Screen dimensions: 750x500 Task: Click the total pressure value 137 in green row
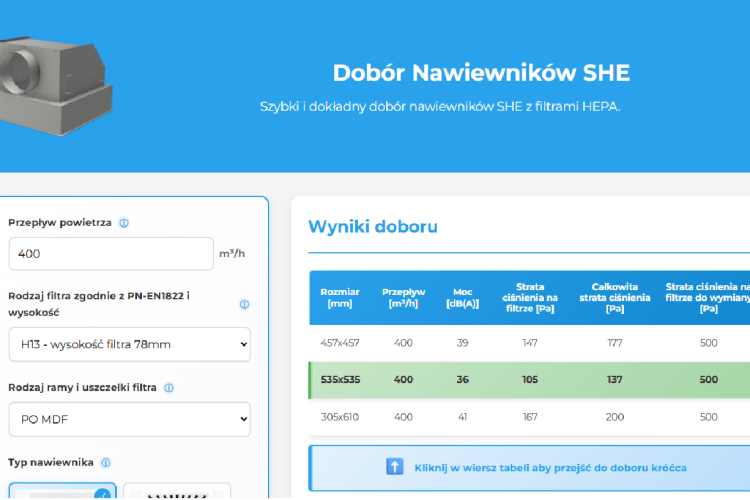615,380
